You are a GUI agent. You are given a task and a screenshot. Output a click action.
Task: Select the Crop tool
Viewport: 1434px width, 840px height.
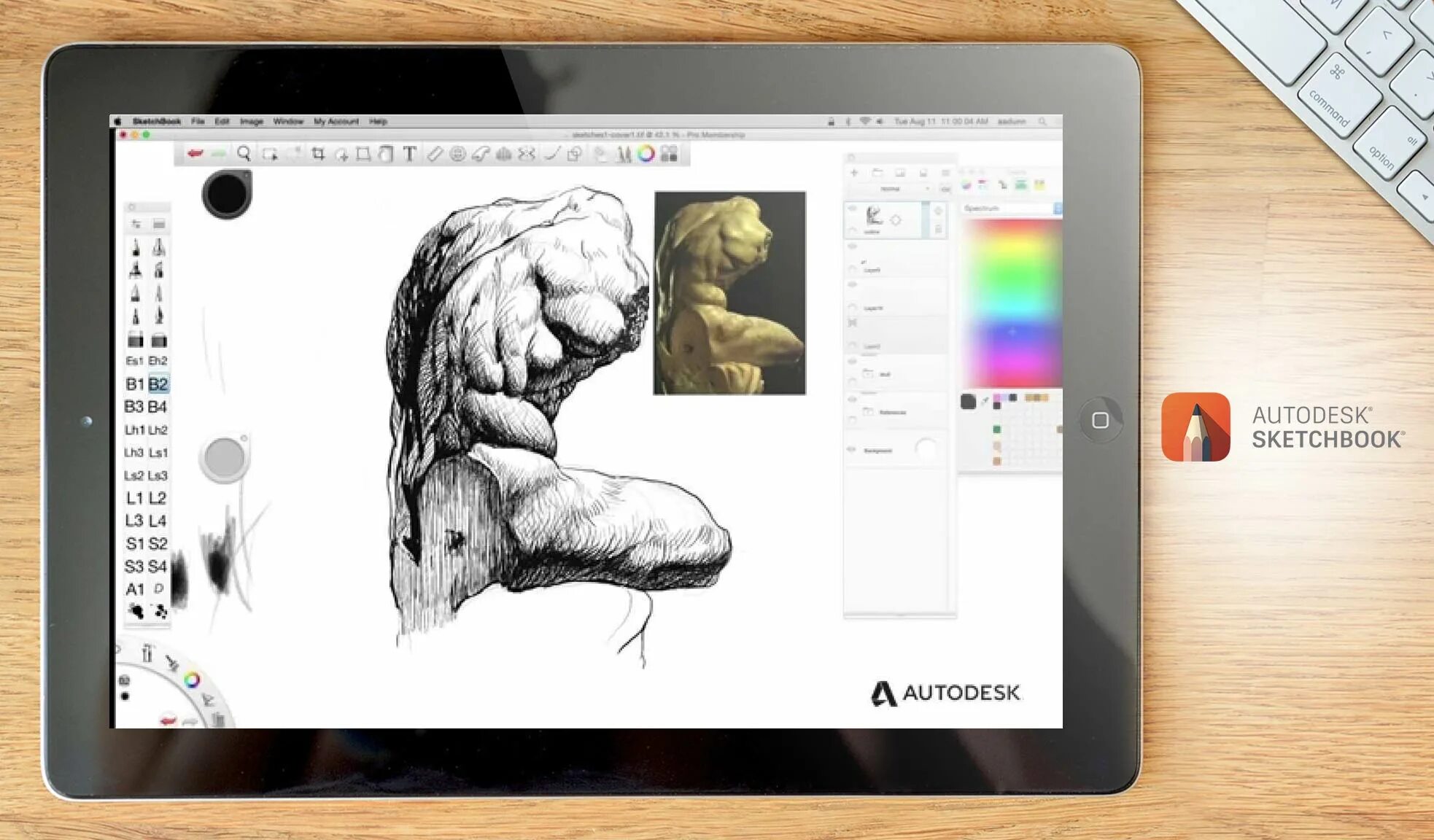[318, 153]
